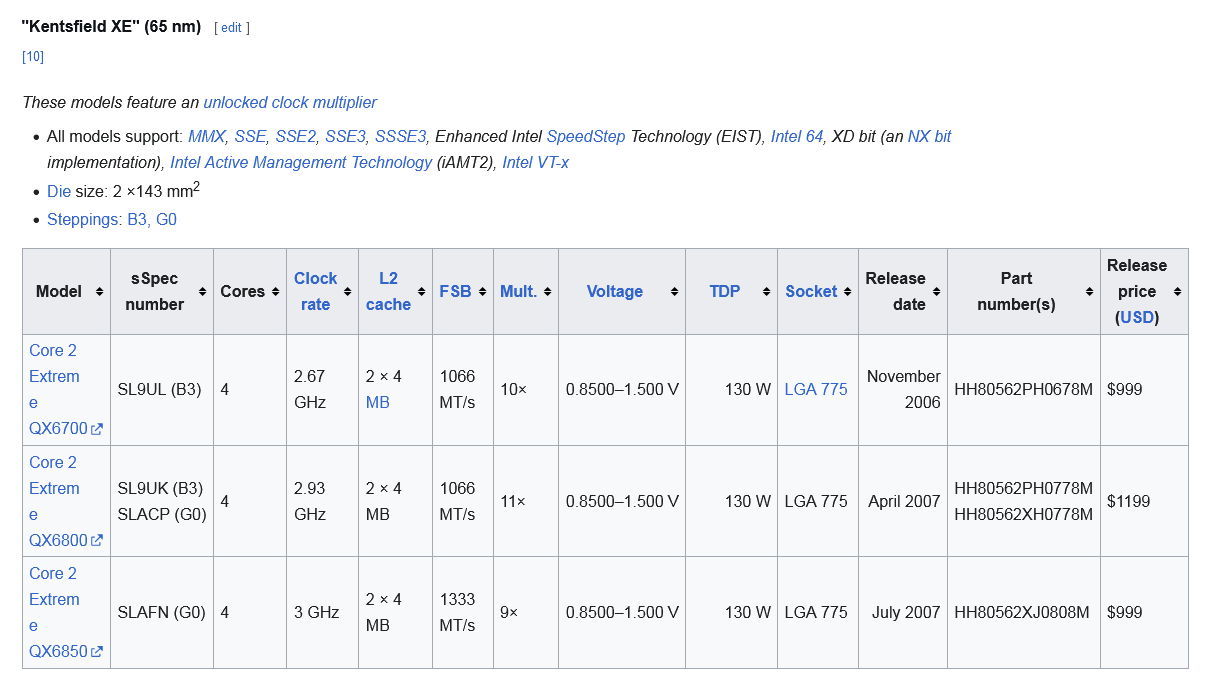Click external link icon beside QX6700

point(97,429)
